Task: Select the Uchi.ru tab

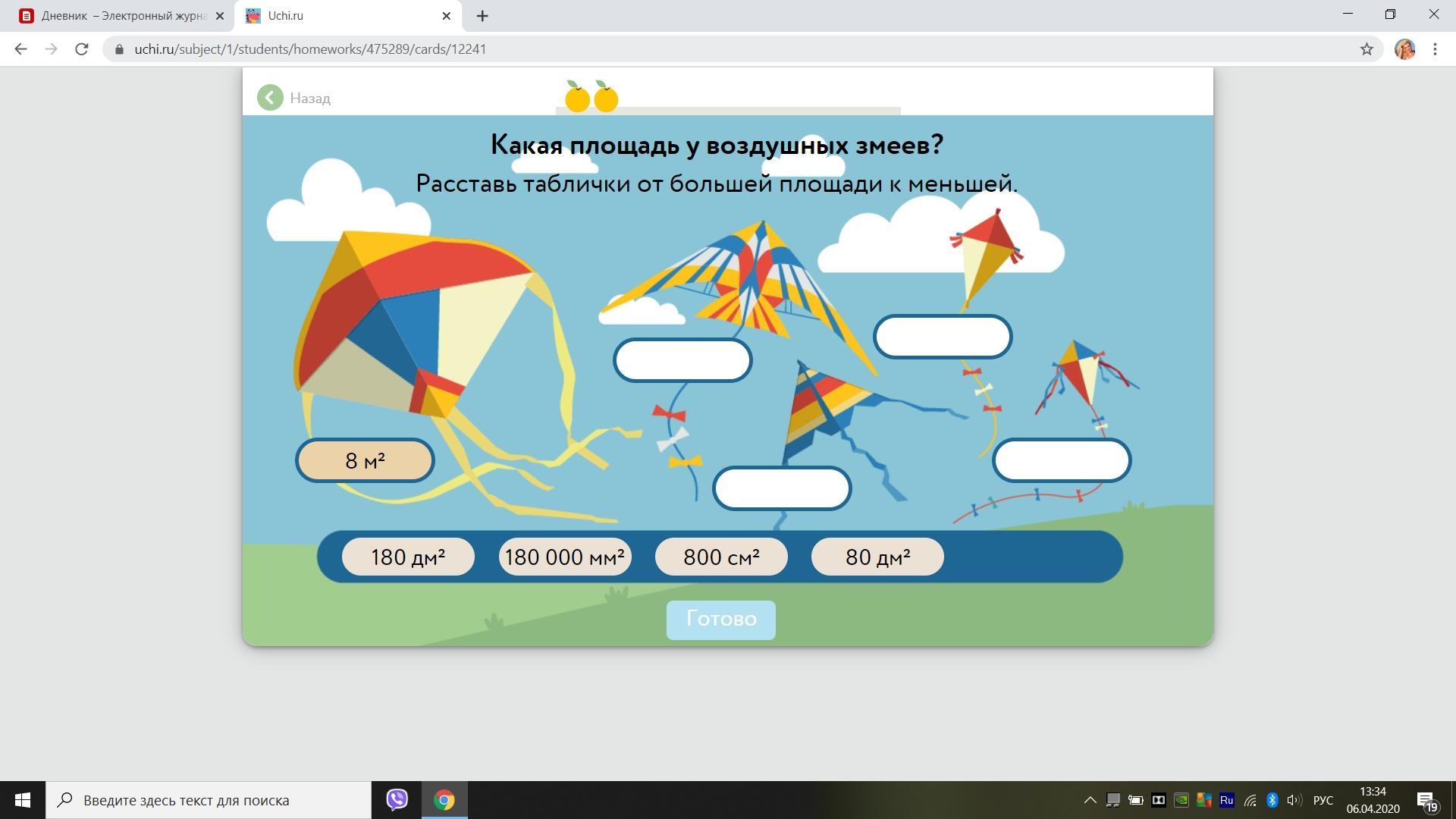Action: [341, 16]
